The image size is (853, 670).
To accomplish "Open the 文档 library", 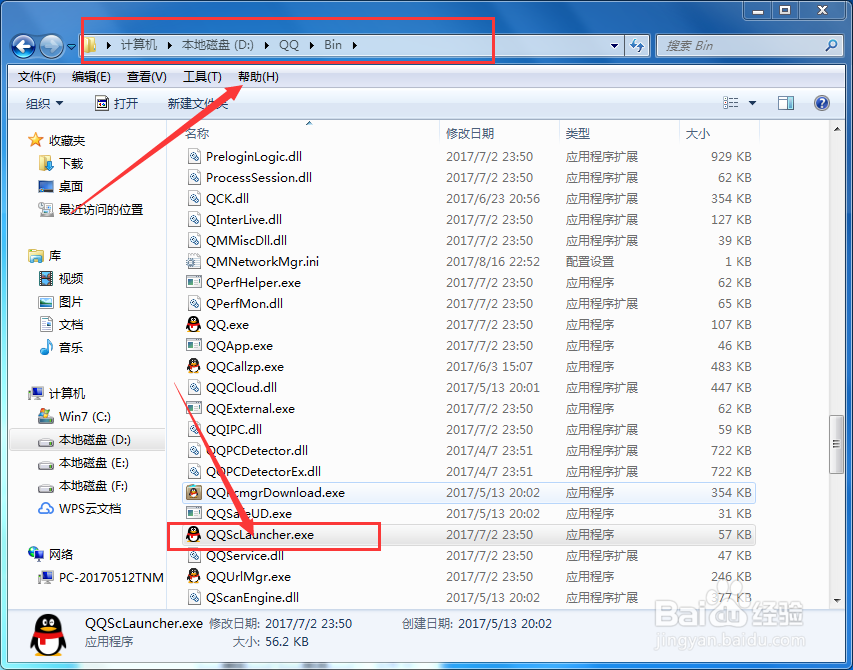I will [x=71, y=325].
